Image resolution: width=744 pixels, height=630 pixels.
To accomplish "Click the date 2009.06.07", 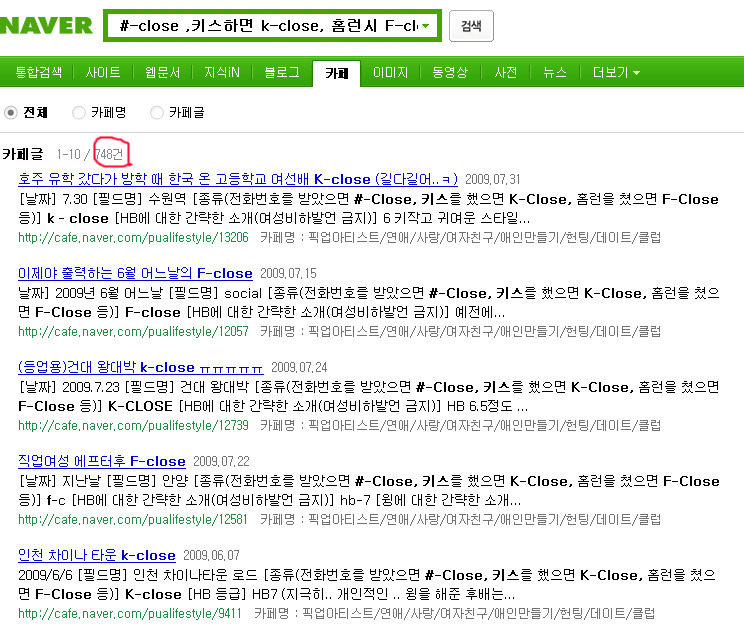I will [x=211, y=555].
